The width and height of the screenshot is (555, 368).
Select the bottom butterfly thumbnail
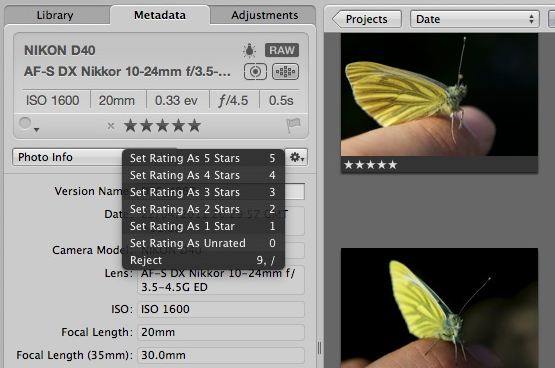tap(439, 308)
